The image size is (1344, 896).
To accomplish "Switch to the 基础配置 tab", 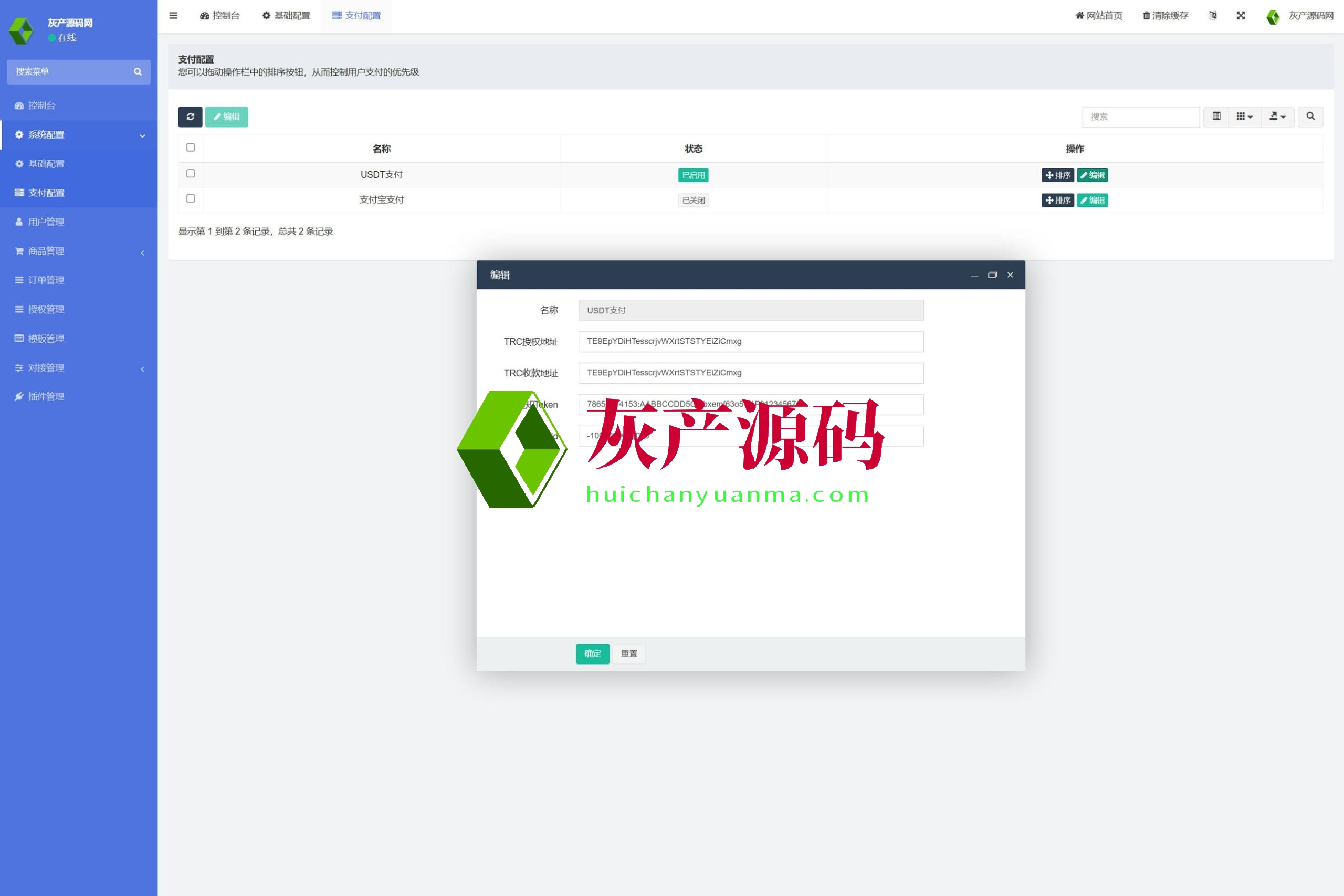I will pos(286,15).
